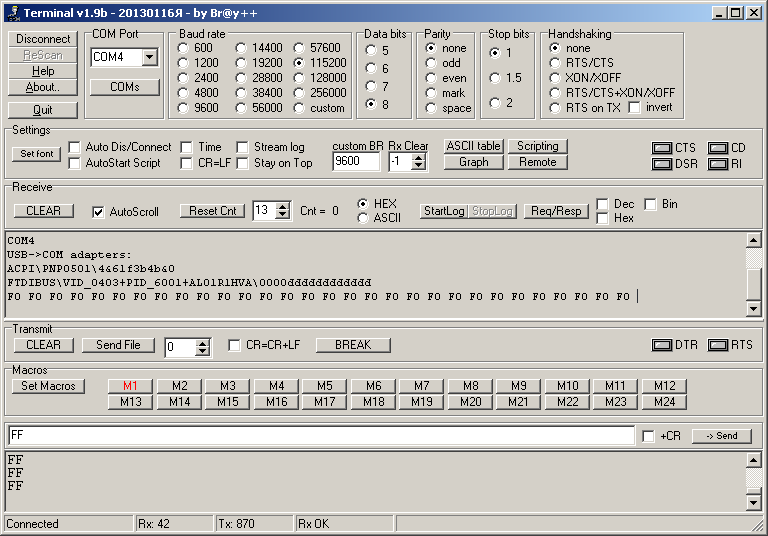
Task: Open the COM Port dropdown list
Action: tap(149, 58)
